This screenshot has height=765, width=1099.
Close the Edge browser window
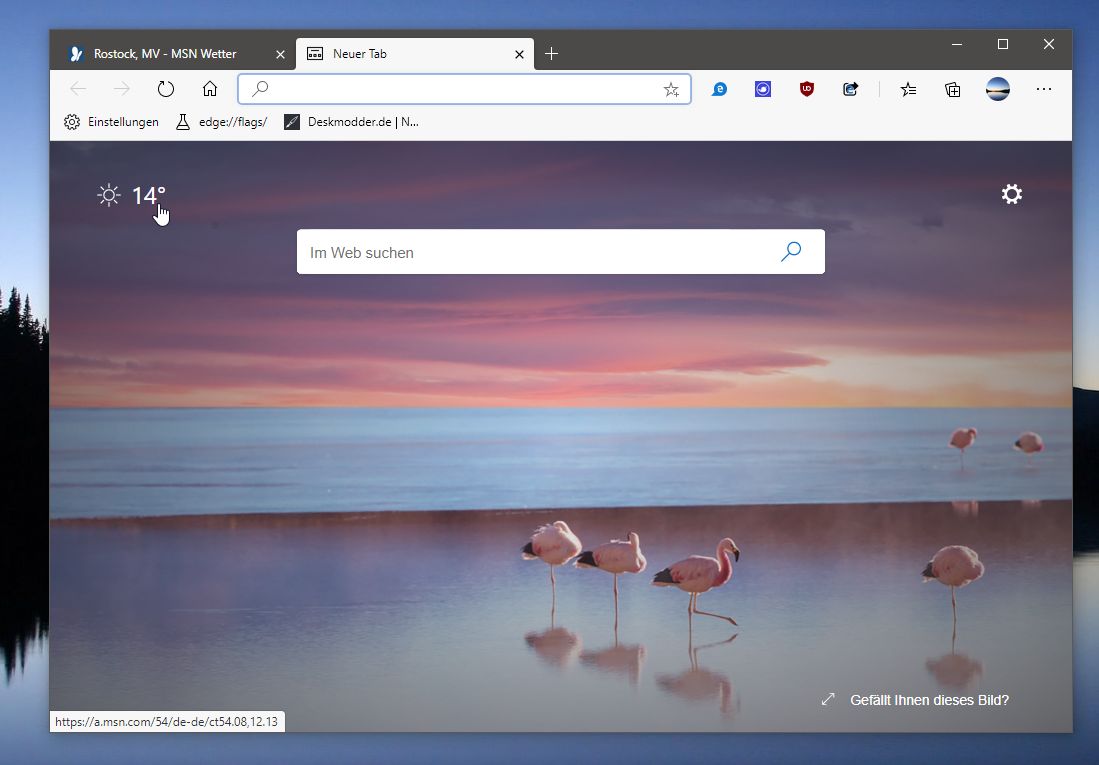pos(1049,44)
